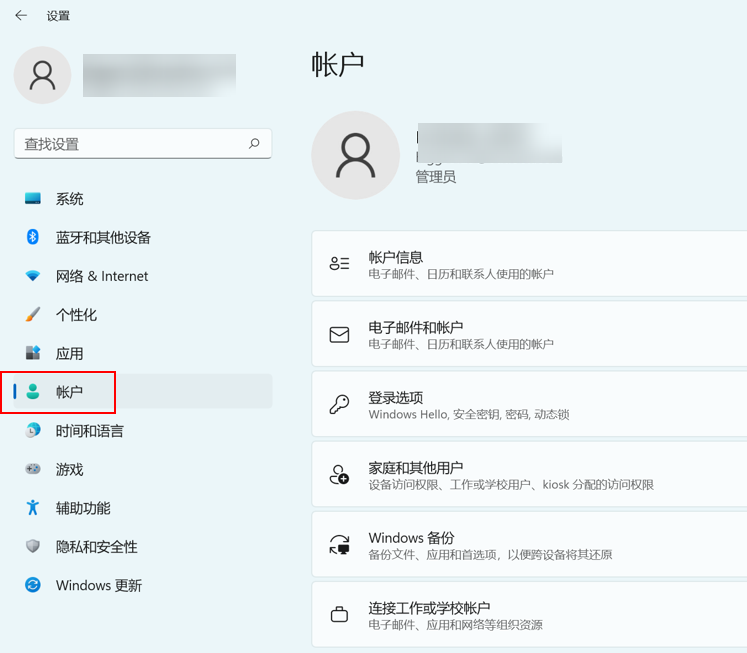Open 帐户信息 settings card
747x653 pixels.
pos(530,264)
